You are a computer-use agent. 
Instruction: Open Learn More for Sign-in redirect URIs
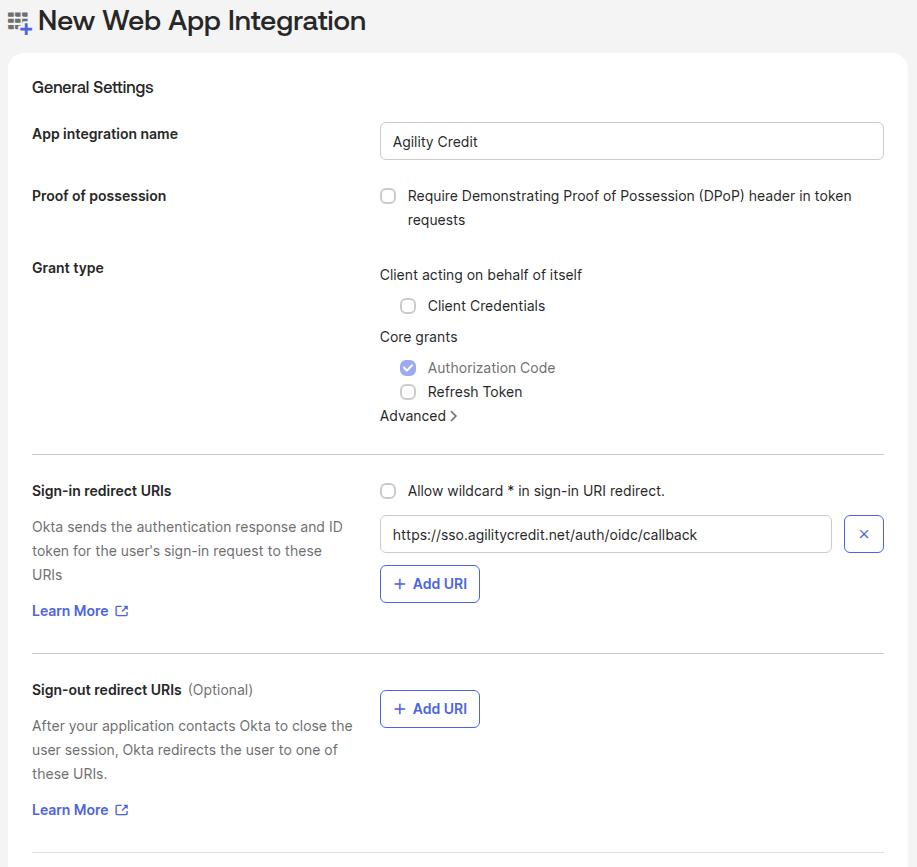70,611
